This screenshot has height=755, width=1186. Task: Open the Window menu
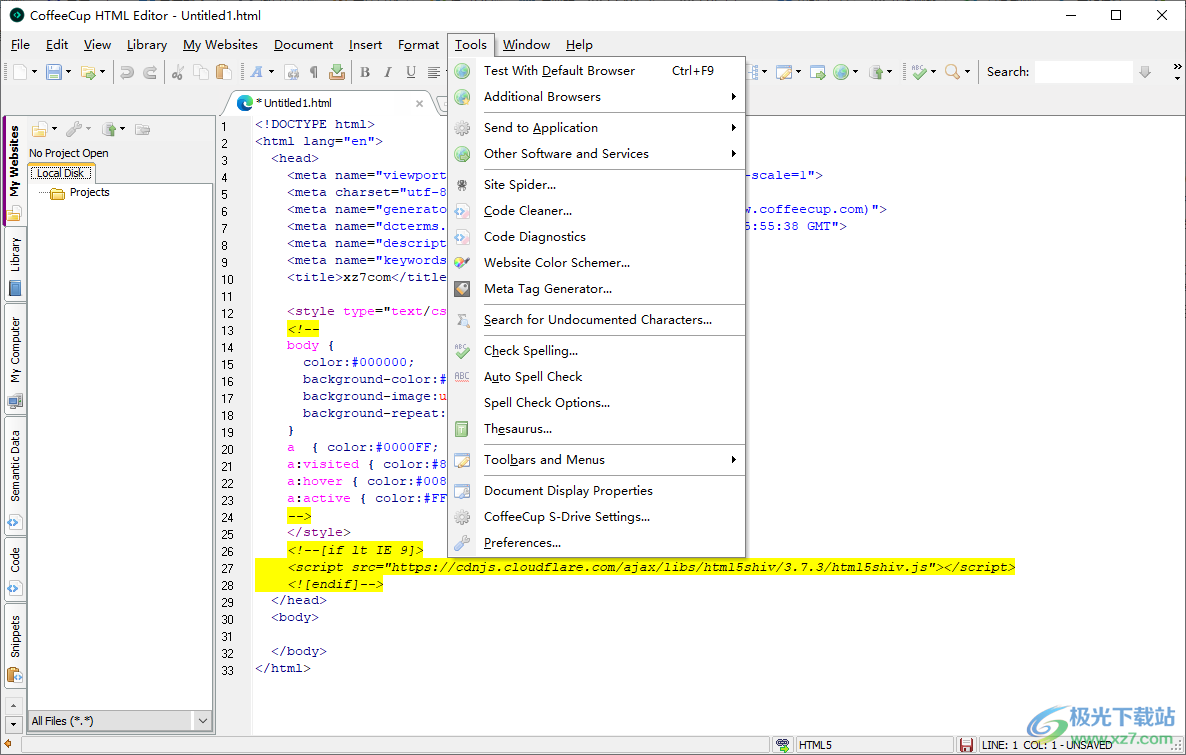[526, 45]
